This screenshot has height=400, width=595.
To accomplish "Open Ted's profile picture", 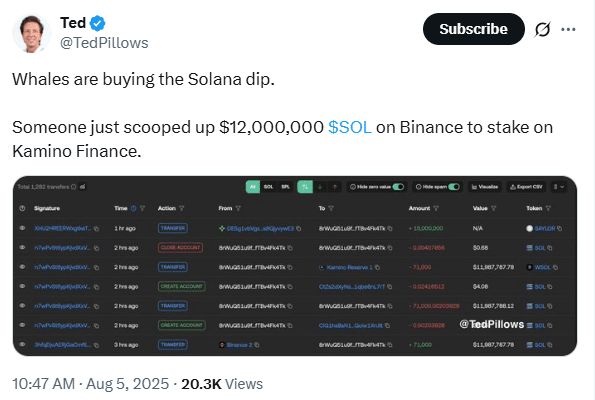I will [31, 33].
